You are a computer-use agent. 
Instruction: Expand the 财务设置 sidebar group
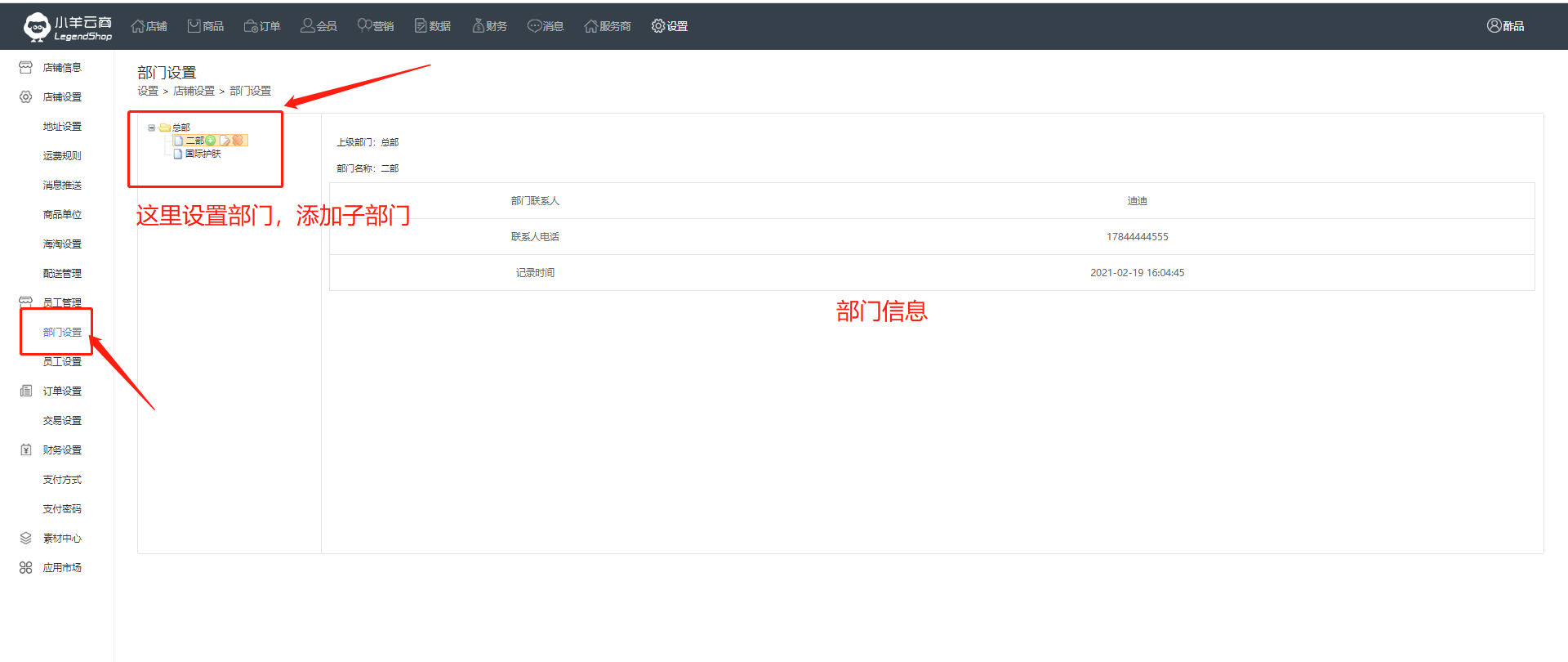click(62, 450)
